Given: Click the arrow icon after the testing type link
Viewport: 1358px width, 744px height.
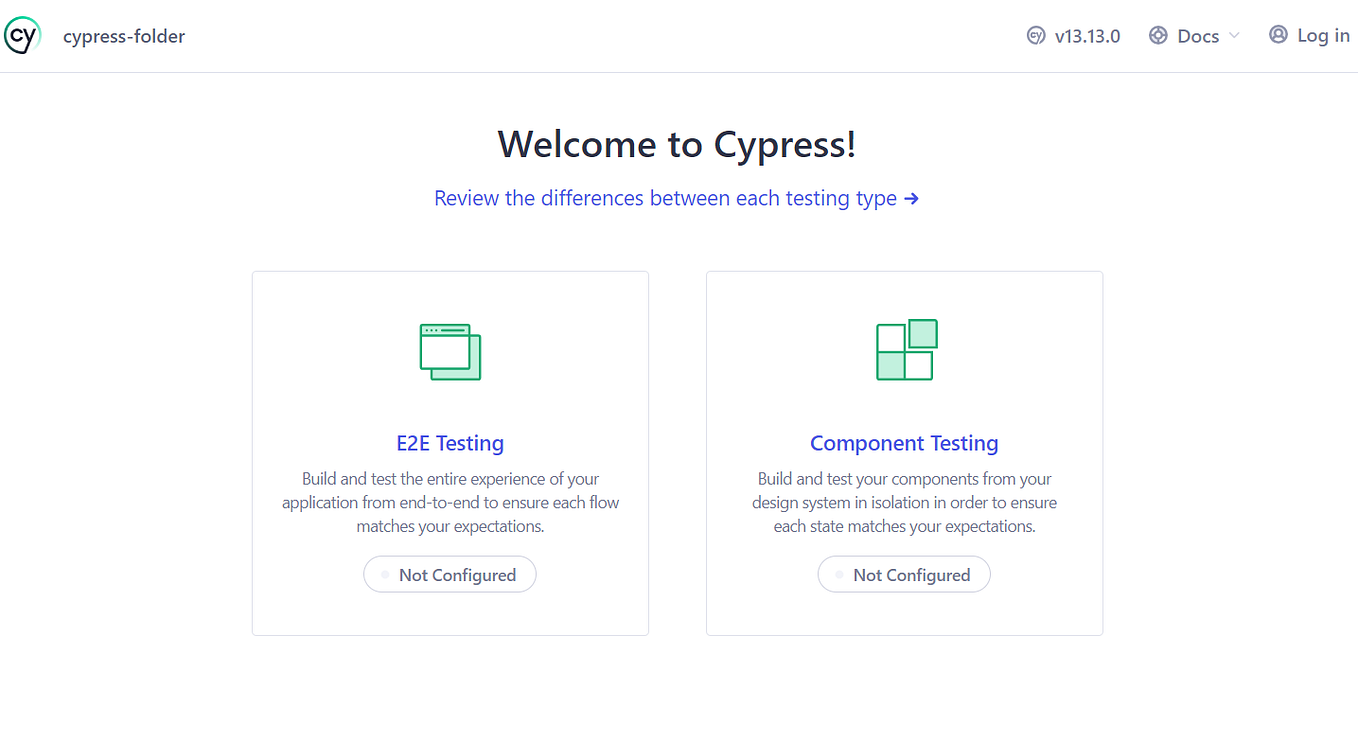Looking at the screenshot, I should pyautogui.click(x=911, y=198).
